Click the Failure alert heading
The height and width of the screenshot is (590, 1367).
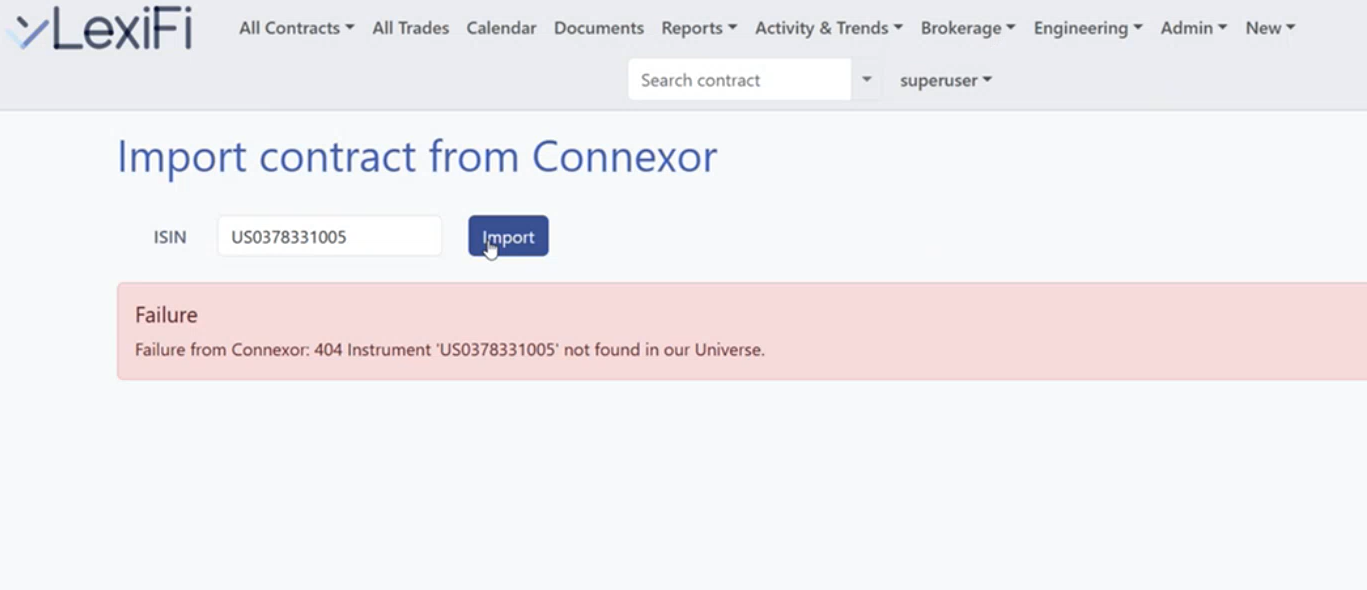coord(166,315)
